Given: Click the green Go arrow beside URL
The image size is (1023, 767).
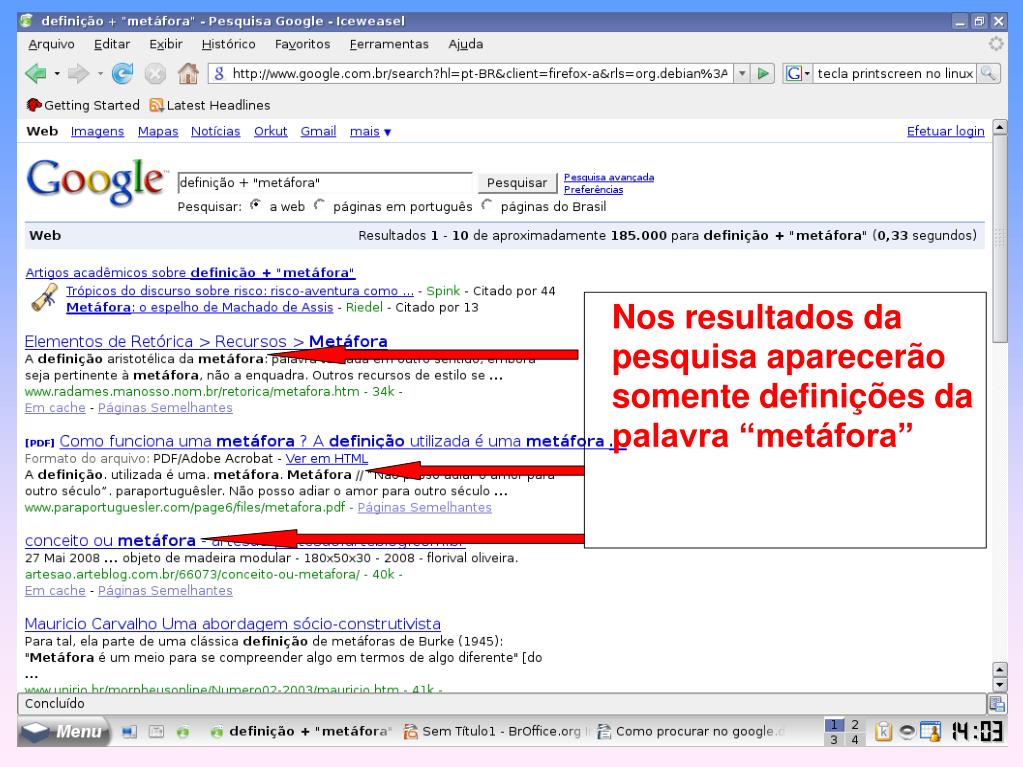Looking at the screenshot, I should click(762, 73).
